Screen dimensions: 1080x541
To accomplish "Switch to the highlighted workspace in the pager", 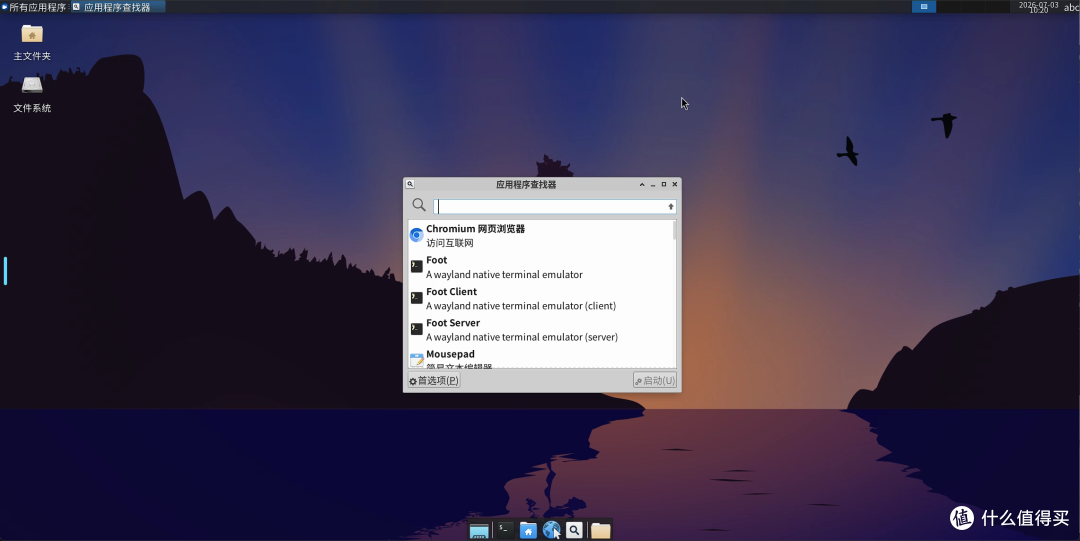I will tap(924, 7).
